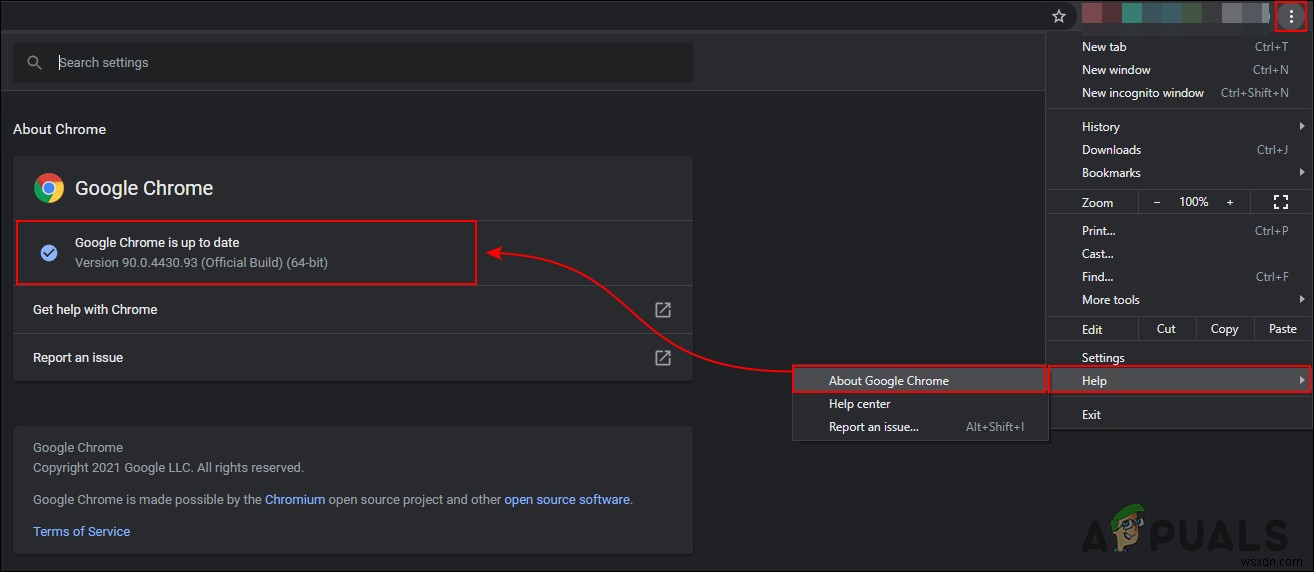
Task: Decrease zoom with the minus button
Action: [x=1157, y=202]
